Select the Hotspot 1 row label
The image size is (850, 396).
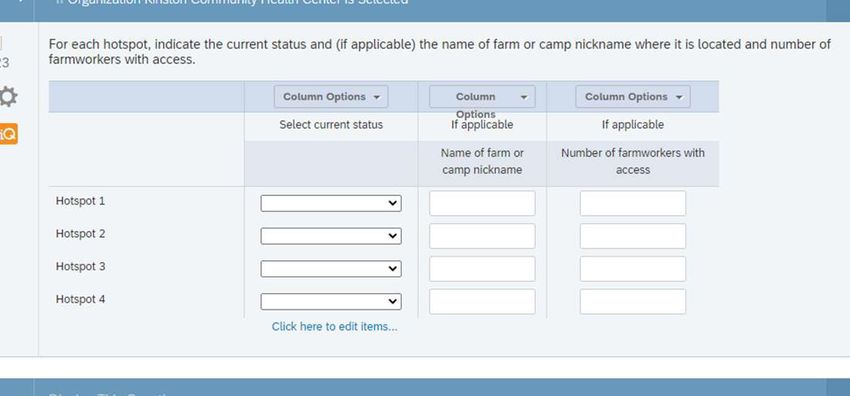80,201
